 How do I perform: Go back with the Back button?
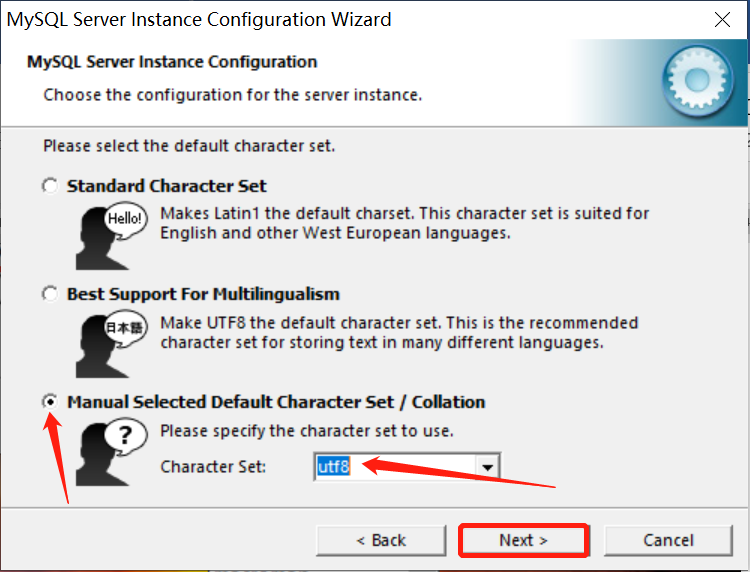click(x=381, y=540)
